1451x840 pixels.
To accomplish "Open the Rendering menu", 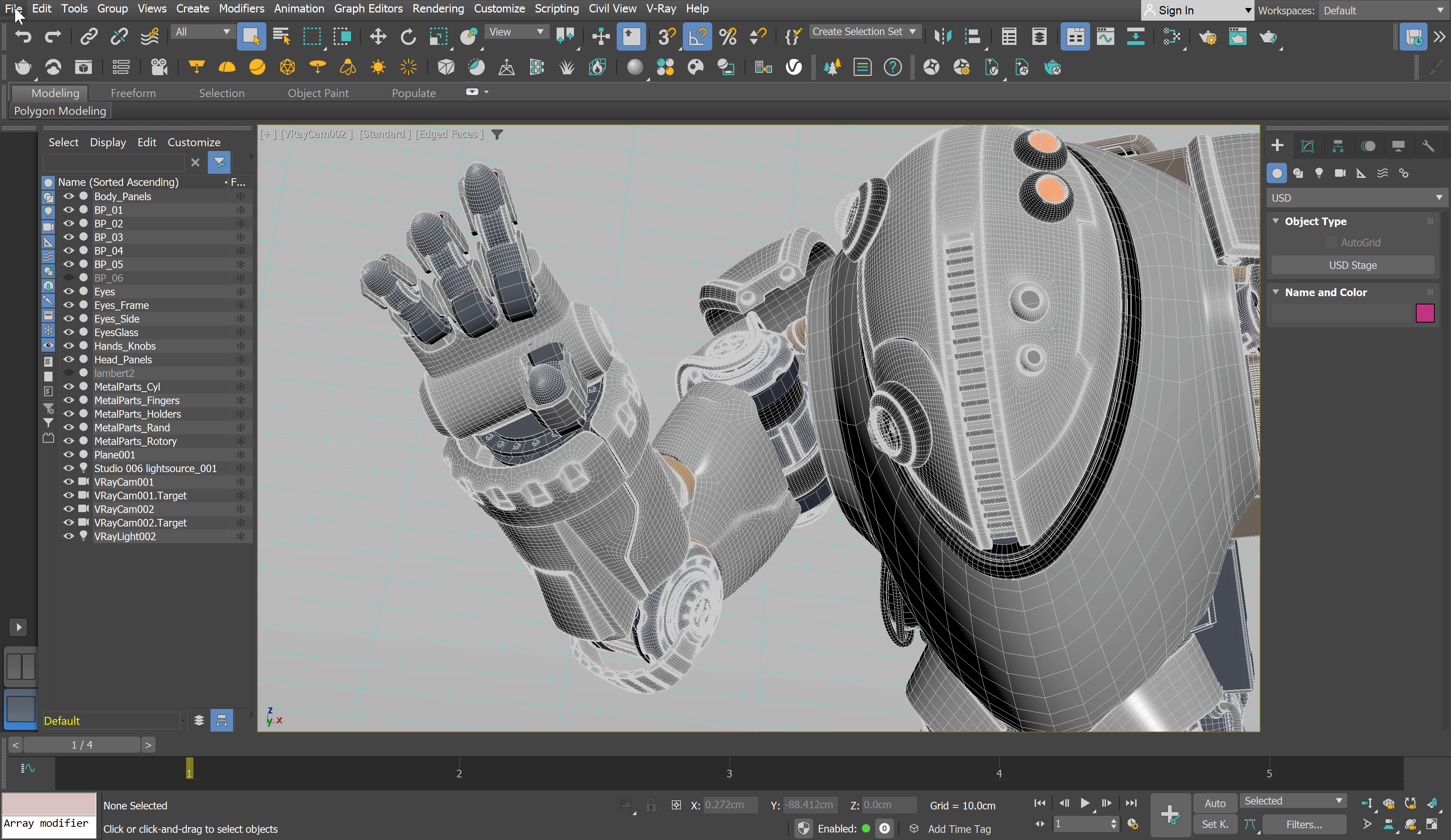I will tap(438, 9).
